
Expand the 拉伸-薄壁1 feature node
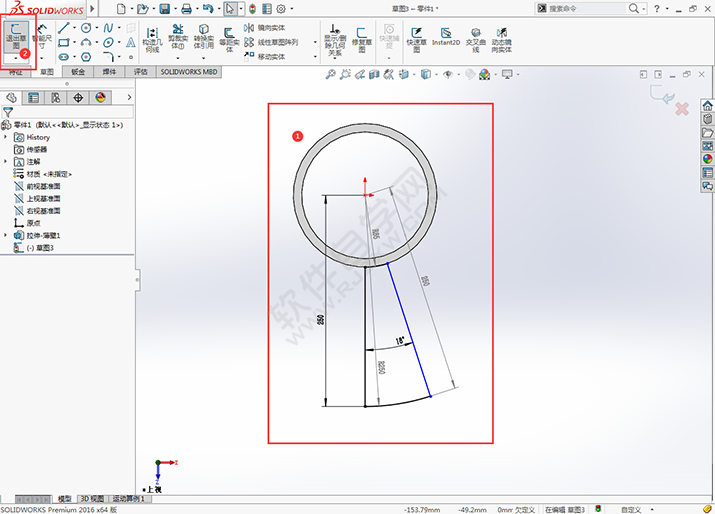[6, 235]
